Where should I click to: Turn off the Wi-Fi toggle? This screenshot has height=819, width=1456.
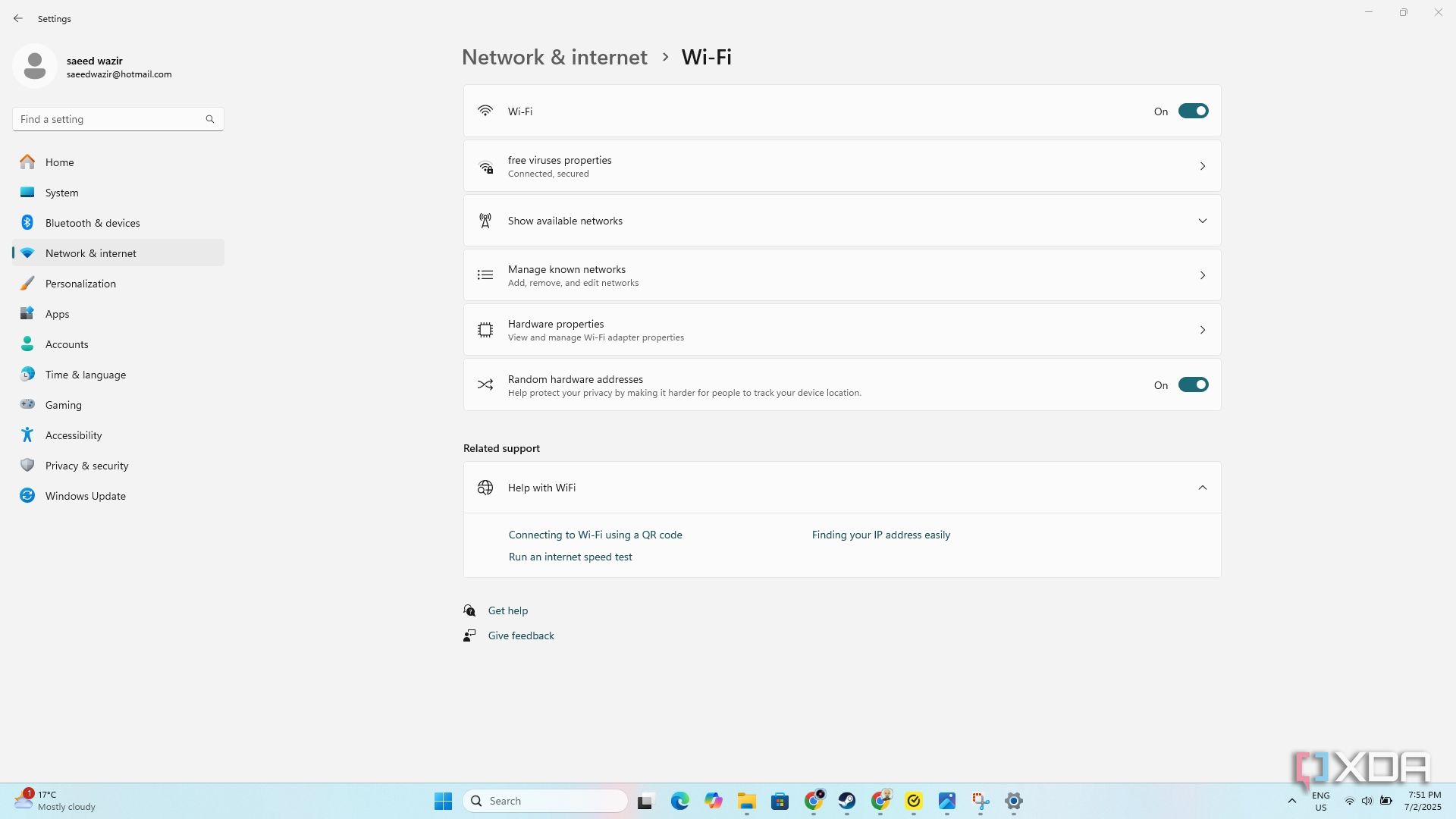coord(1193,111)
